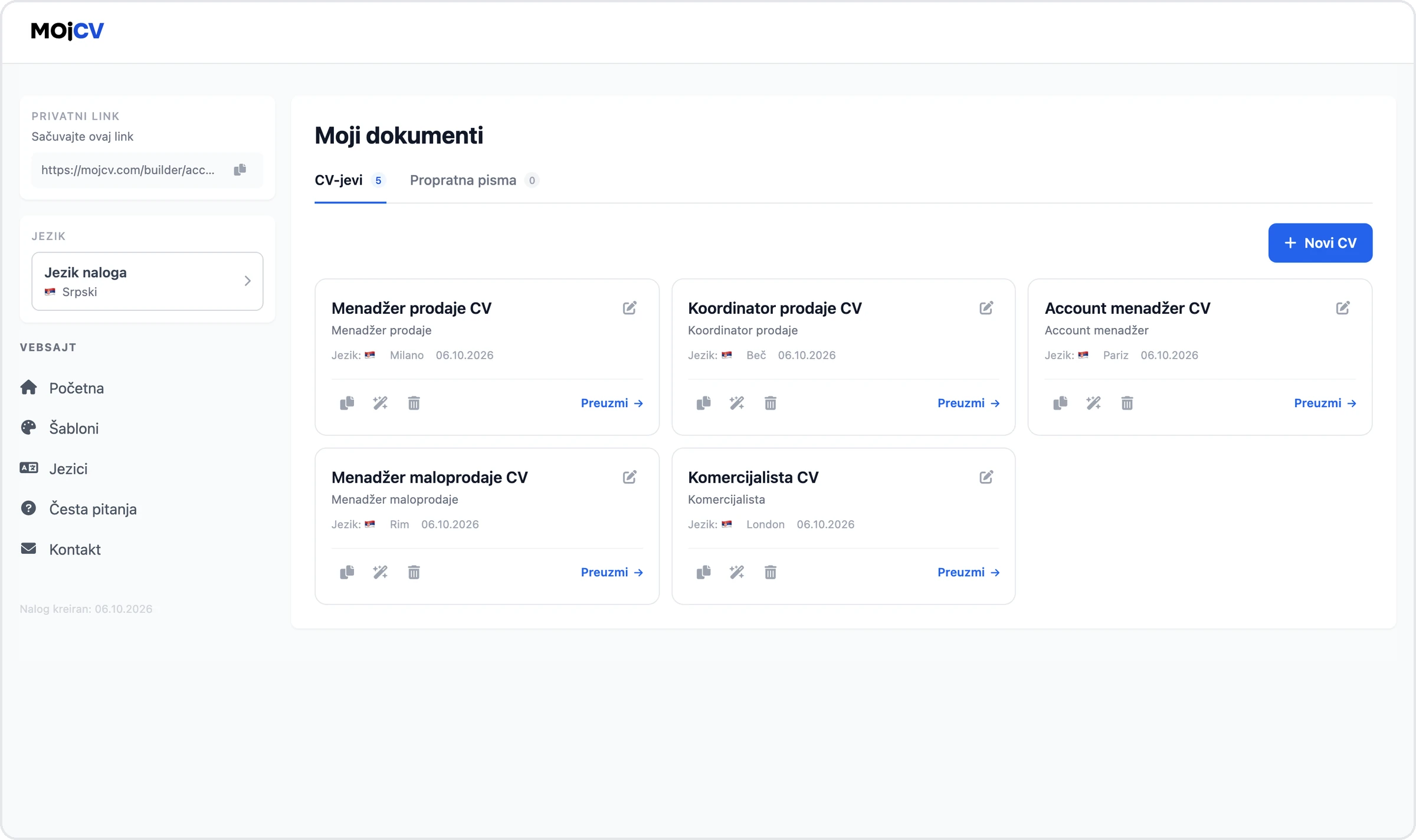Edit the Menadžer maloprodaje CV title

tap(630, 477)
